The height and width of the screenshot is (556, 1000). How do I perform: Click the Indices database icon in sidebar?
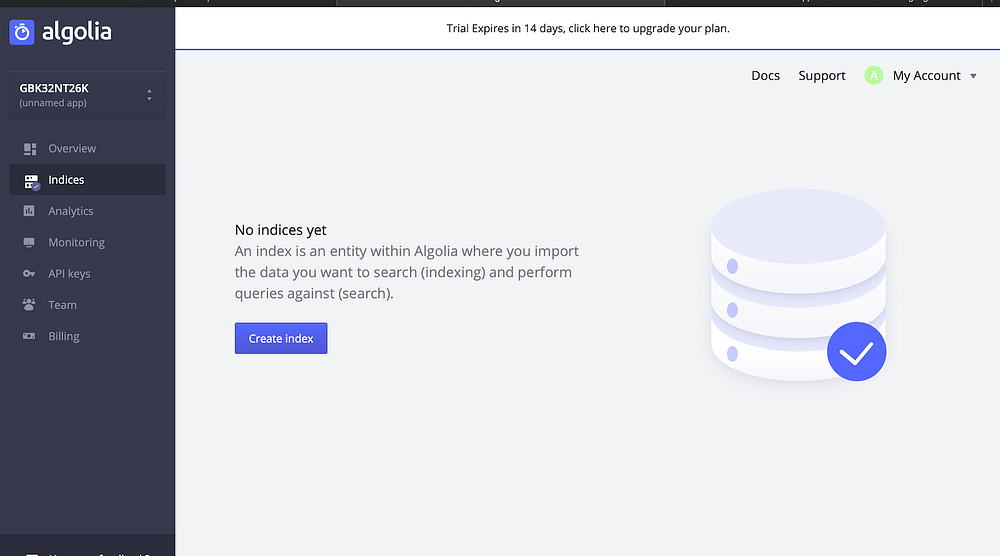point(31,181)
